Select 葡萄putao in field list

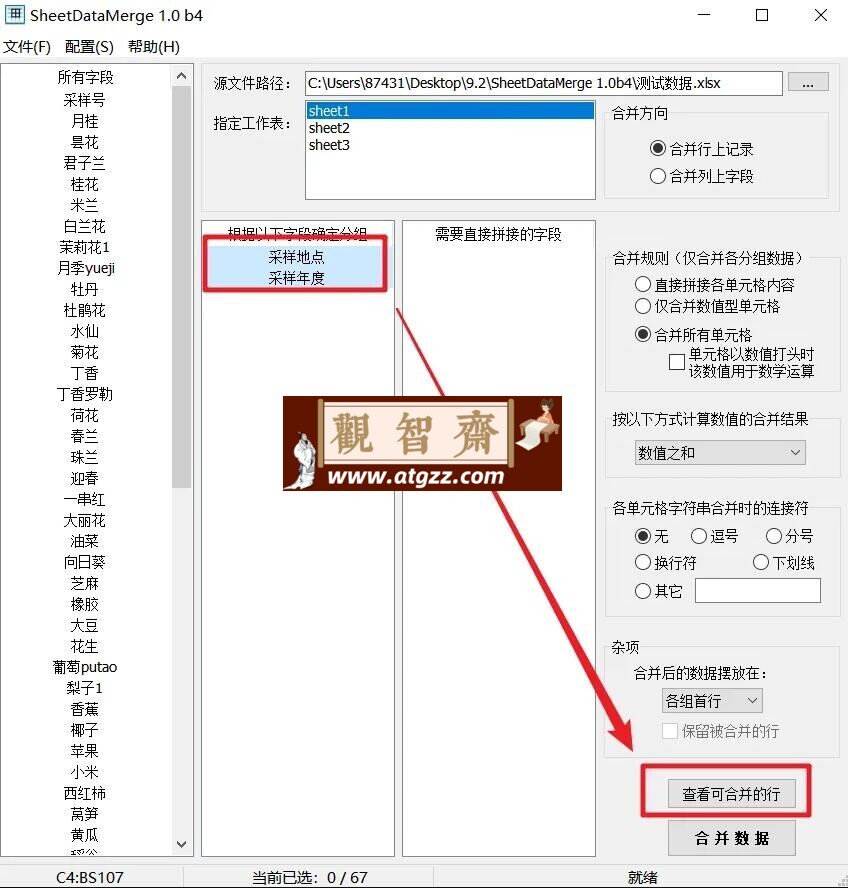point(85,667)
